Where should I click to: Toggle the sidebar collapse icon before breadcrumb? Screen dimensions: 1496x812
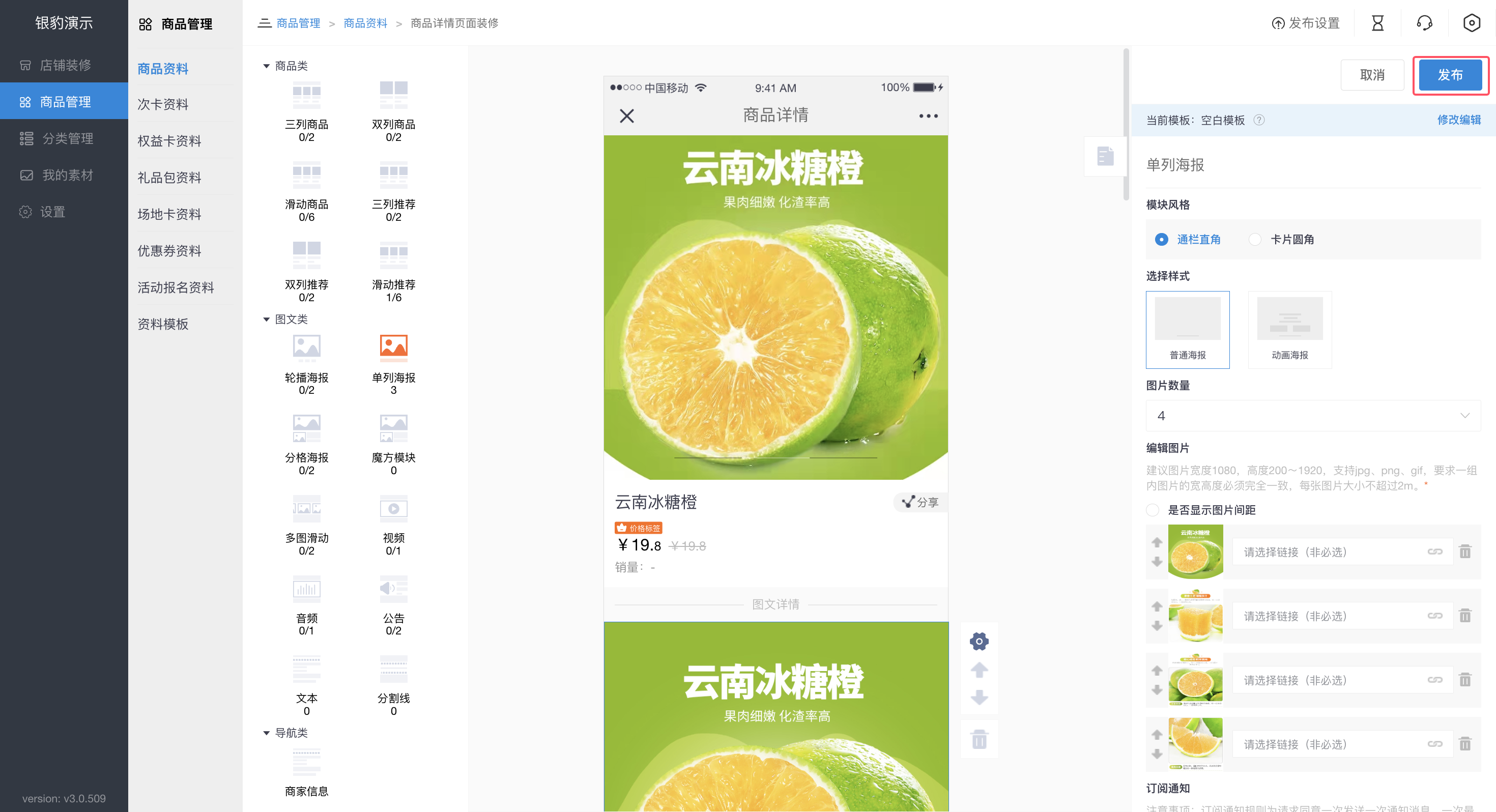(264, 23)
